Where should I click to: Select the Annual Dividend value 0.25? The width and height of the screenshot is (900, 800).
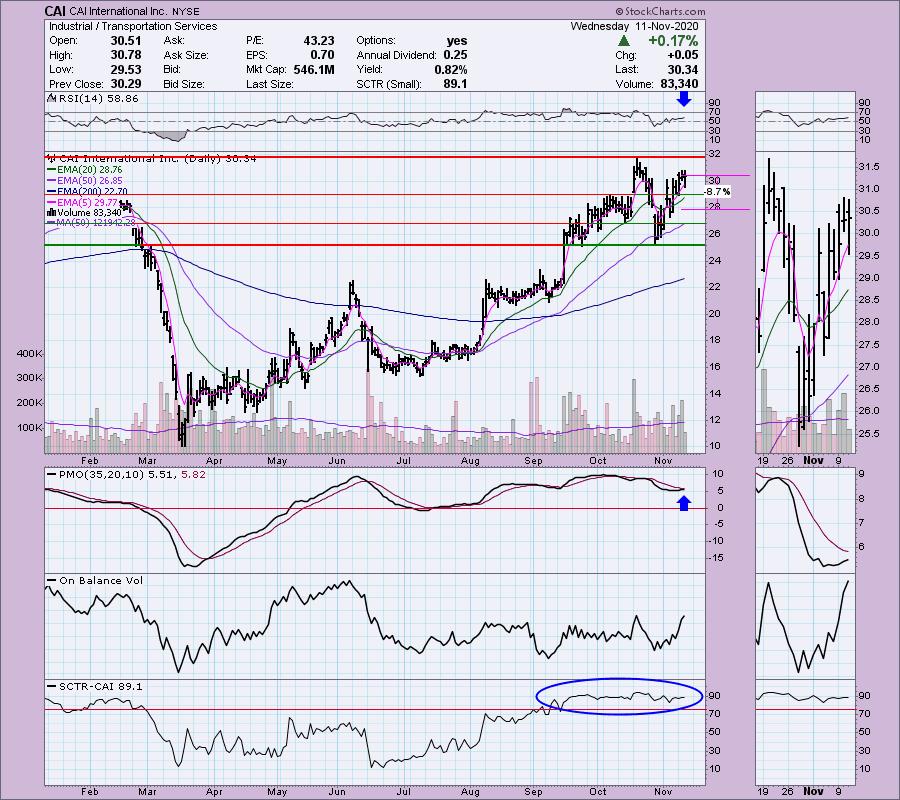pos(455,55)
